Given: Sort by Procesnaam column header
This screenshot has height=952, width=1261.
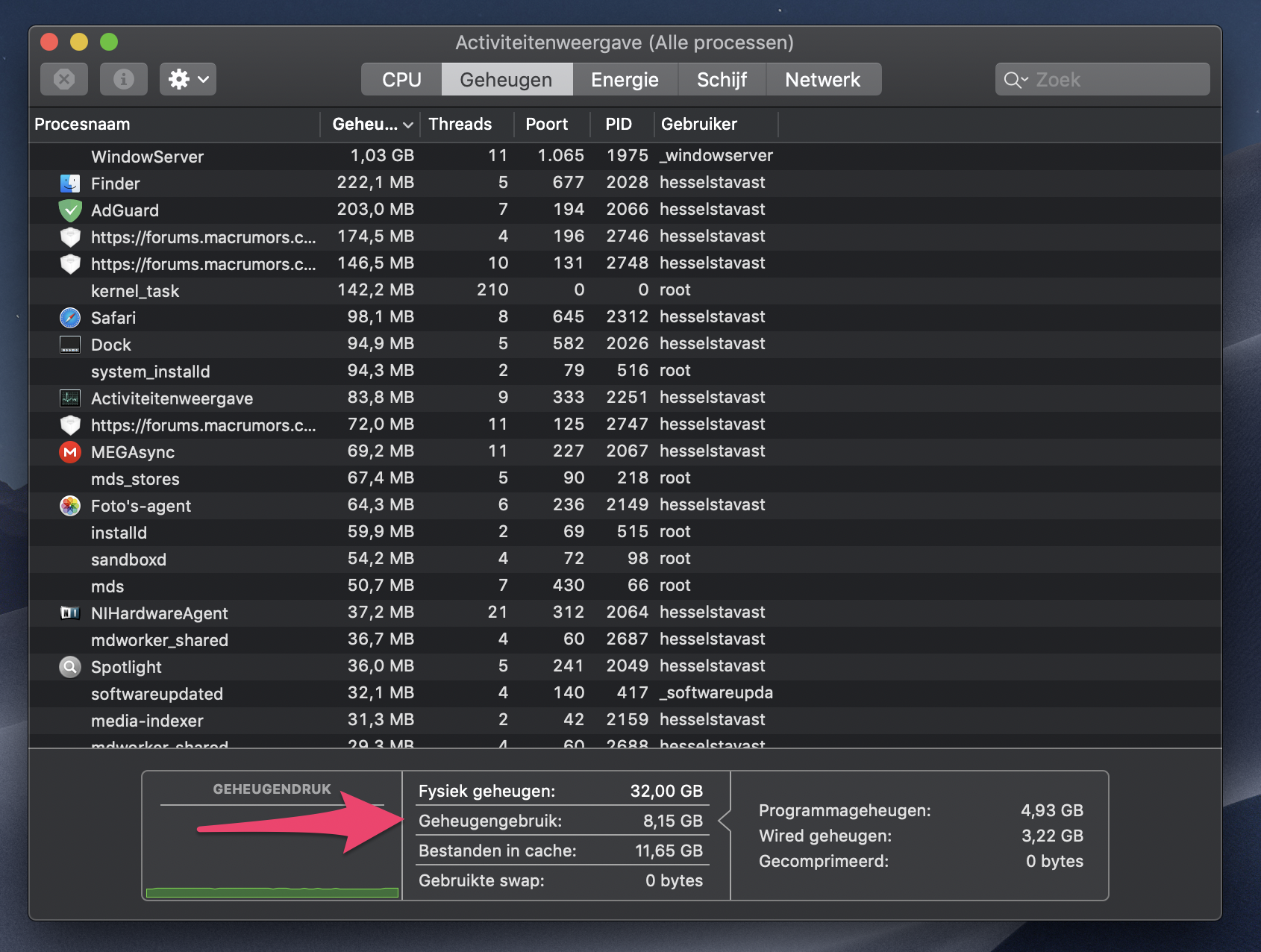Looking at the screenshot, I should pos(175,124).
